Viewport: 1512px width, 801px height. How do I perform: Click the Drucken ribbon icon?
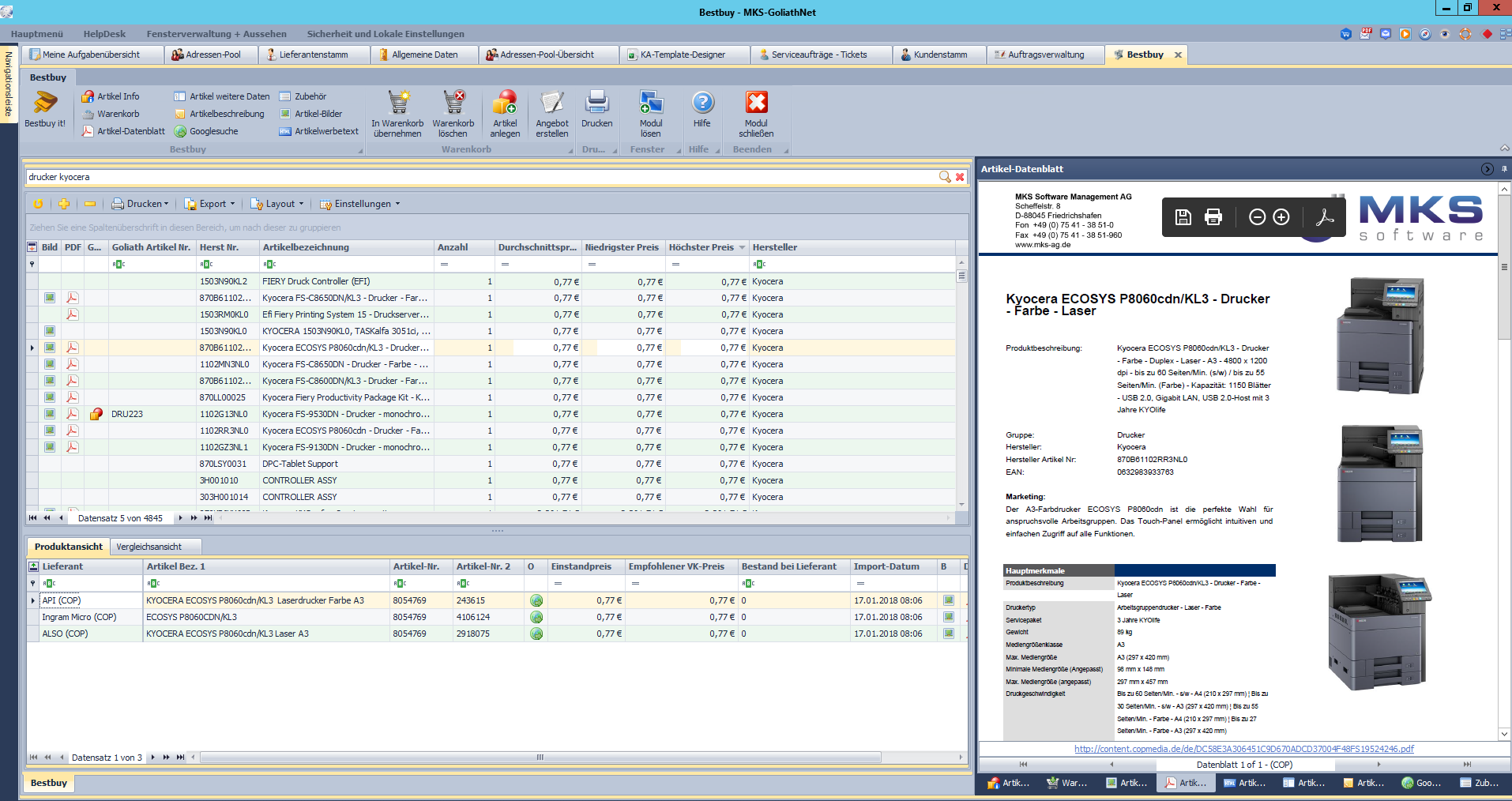597,109
